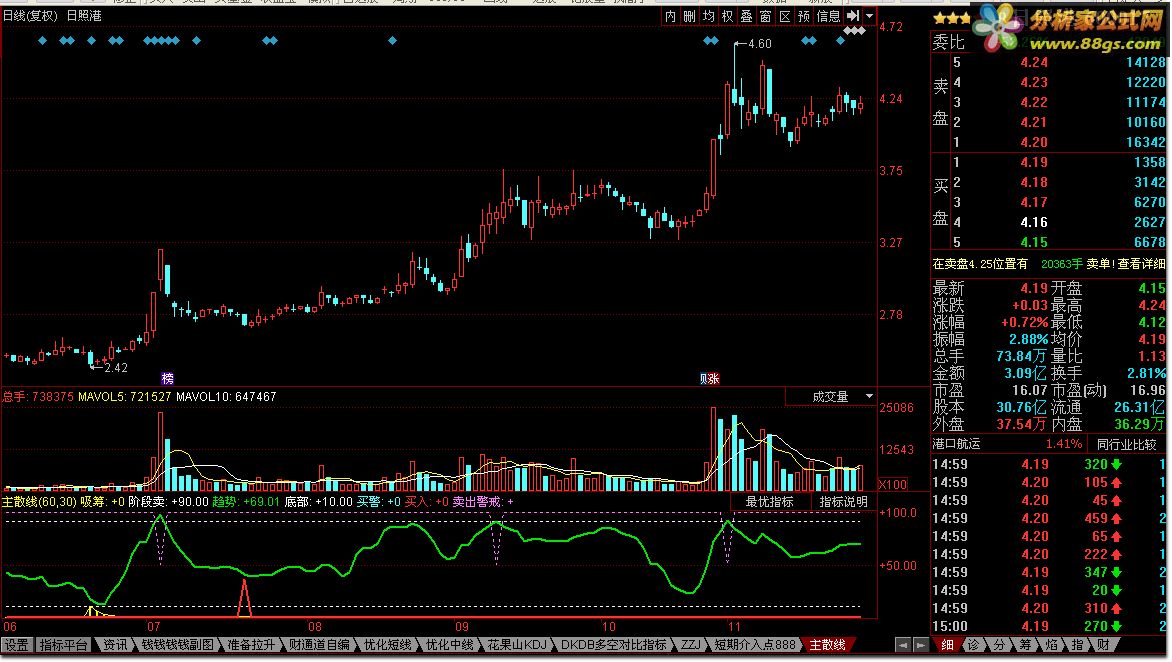The width and height of the screenshot is (1172, 662).
Task: Toggle the 均 moving-average toolbar button
Action: point(709,16)
